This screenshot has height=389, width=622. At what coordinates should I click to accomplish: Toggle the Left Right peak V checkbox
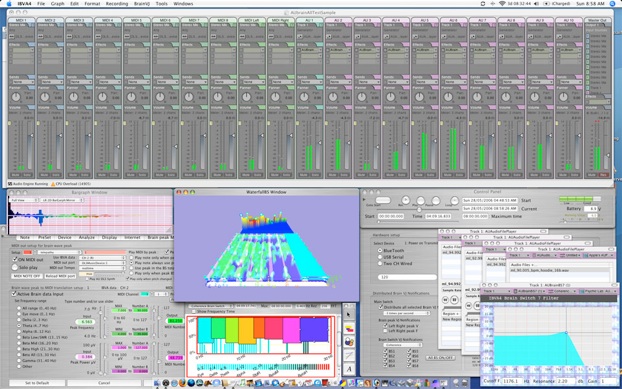(x=385, y=326)
